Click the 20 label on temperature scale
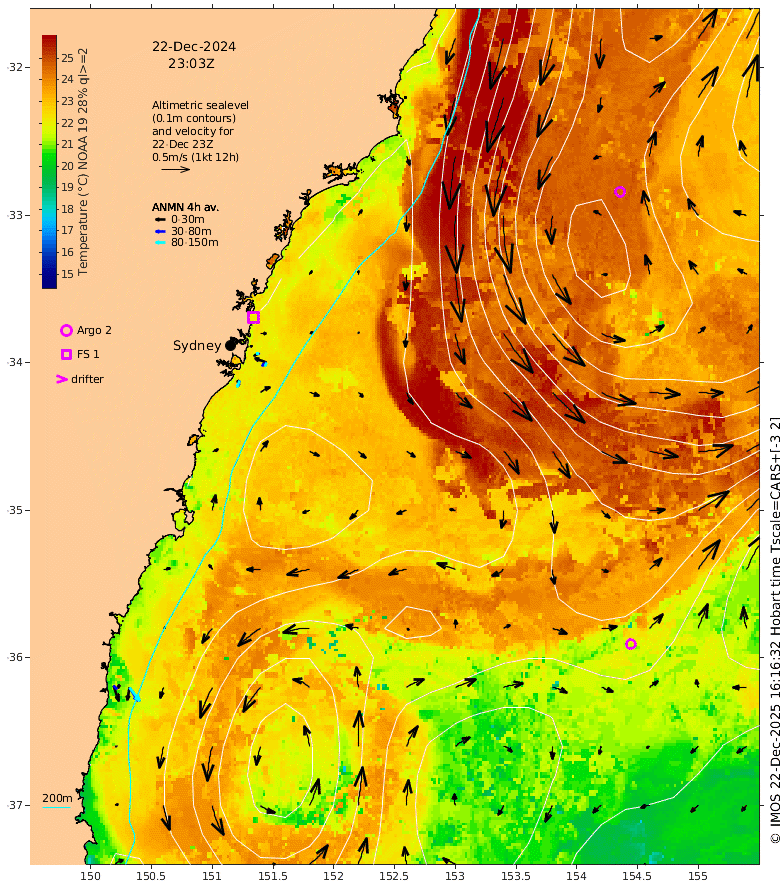780x890 pixels. point(68,166)
